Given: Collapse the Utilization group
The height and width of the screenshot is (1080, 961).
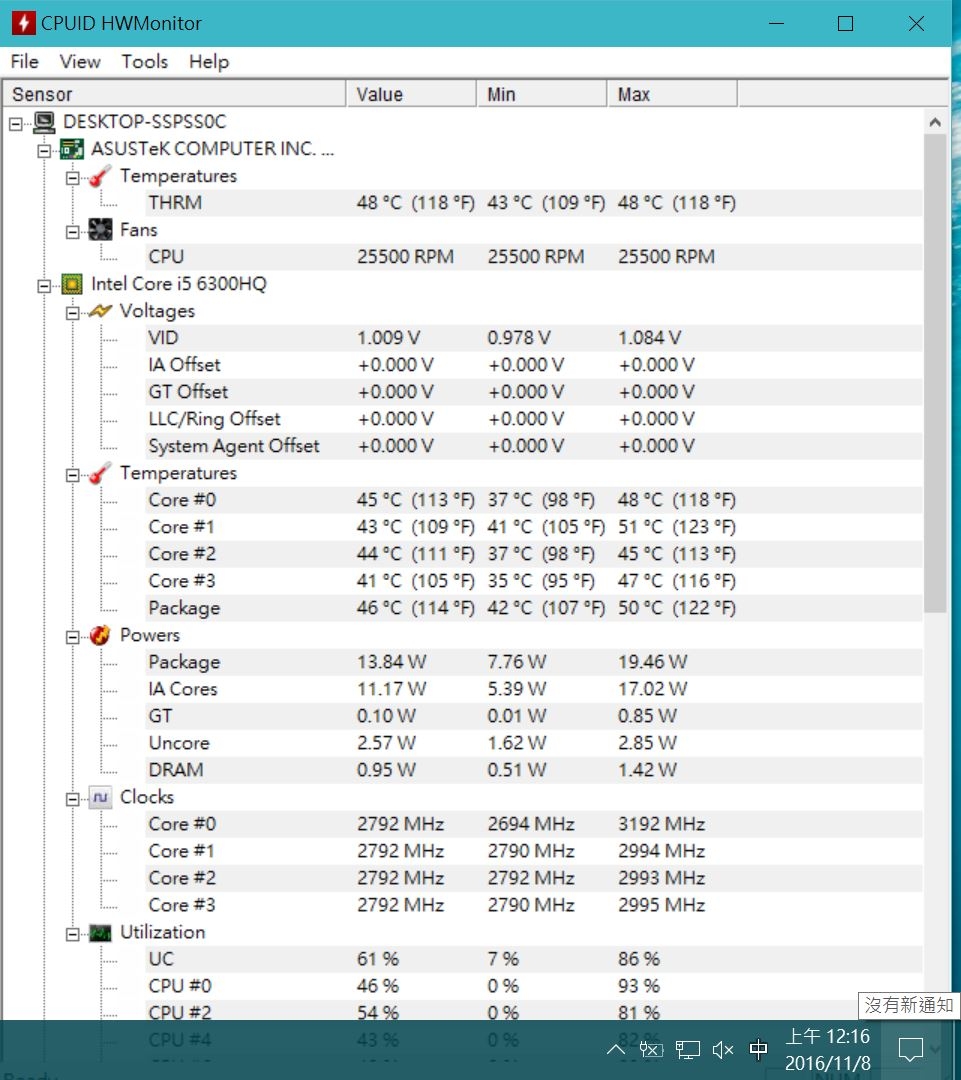Looking at the screenshot, I should point(72,935).
